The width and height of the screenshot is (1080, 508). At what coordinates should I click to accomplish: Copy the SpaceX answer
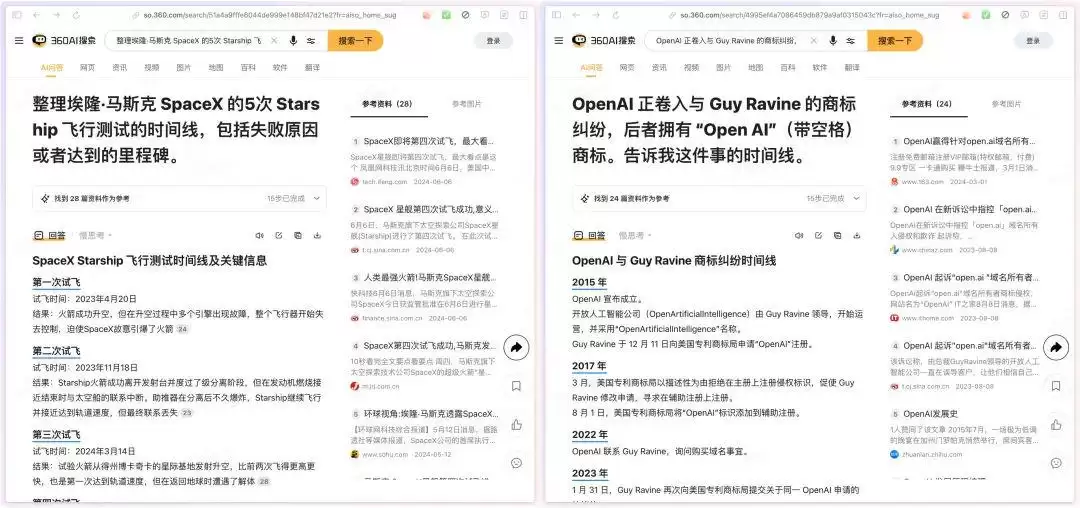click(x=298, y=235)
